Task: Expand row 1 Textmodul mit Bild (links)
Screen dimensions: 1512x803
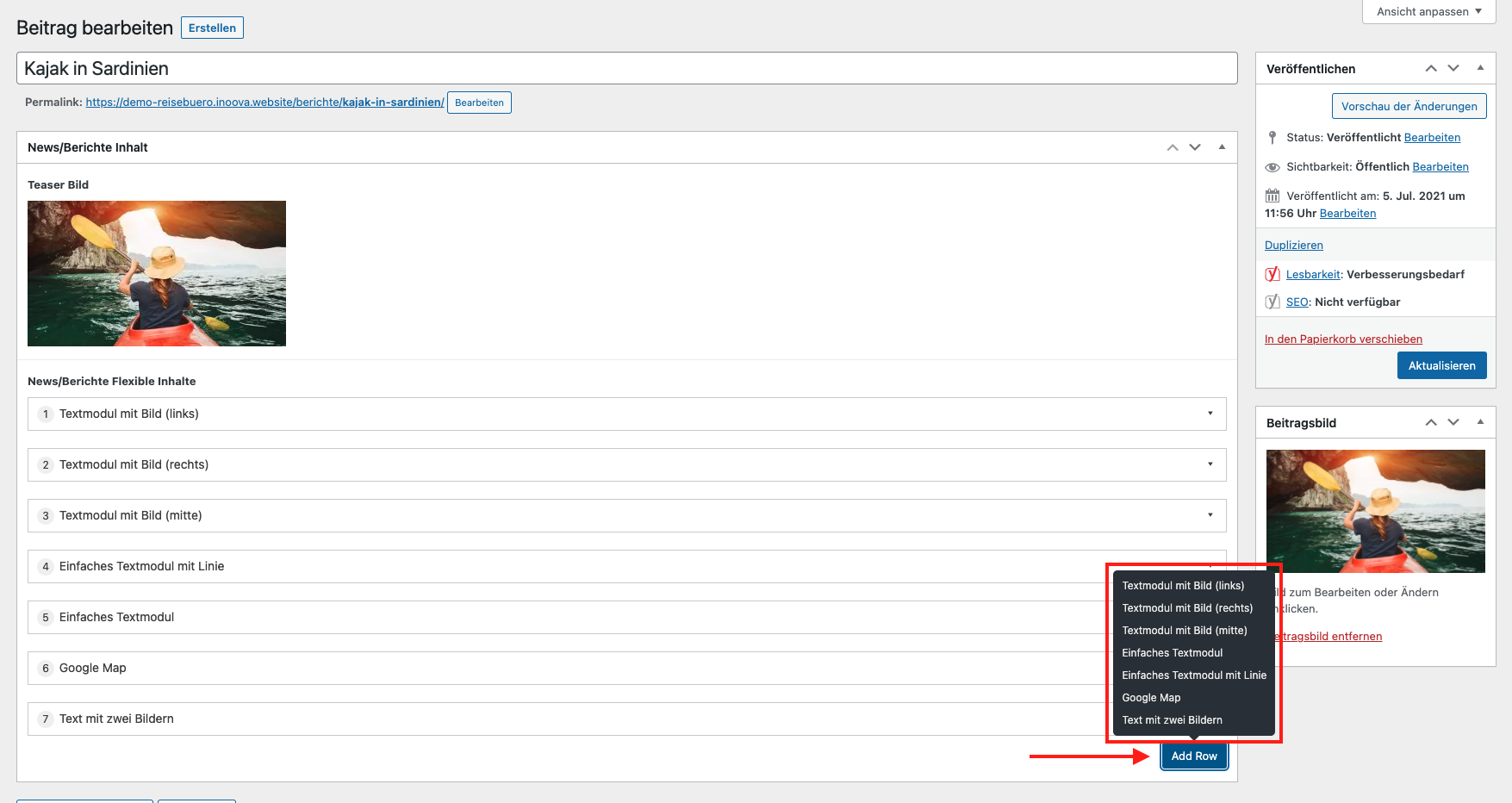Action: point(1210,414)
